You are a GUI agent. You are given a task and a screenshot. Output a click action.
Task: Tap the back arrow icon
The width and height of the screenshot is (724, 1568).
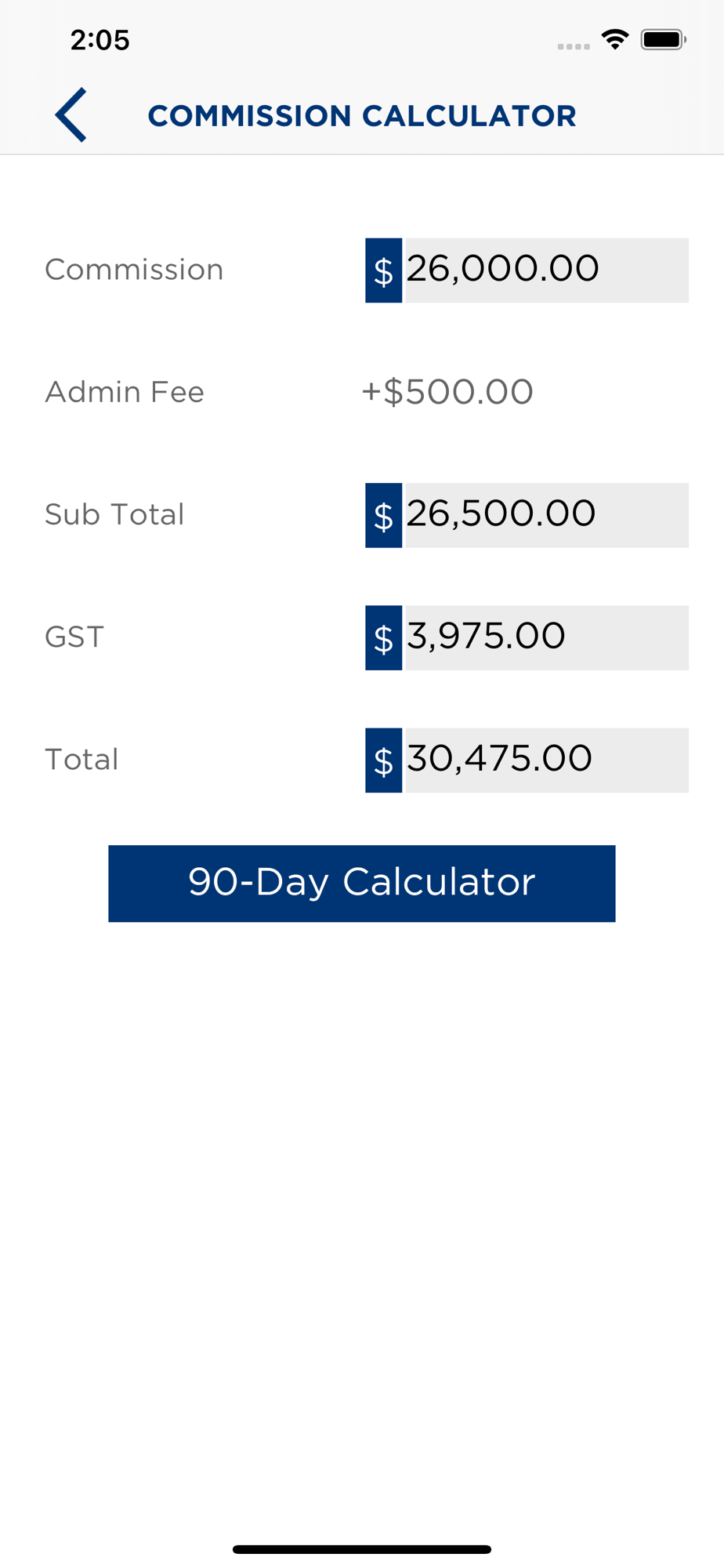click(x=71, y=114)
